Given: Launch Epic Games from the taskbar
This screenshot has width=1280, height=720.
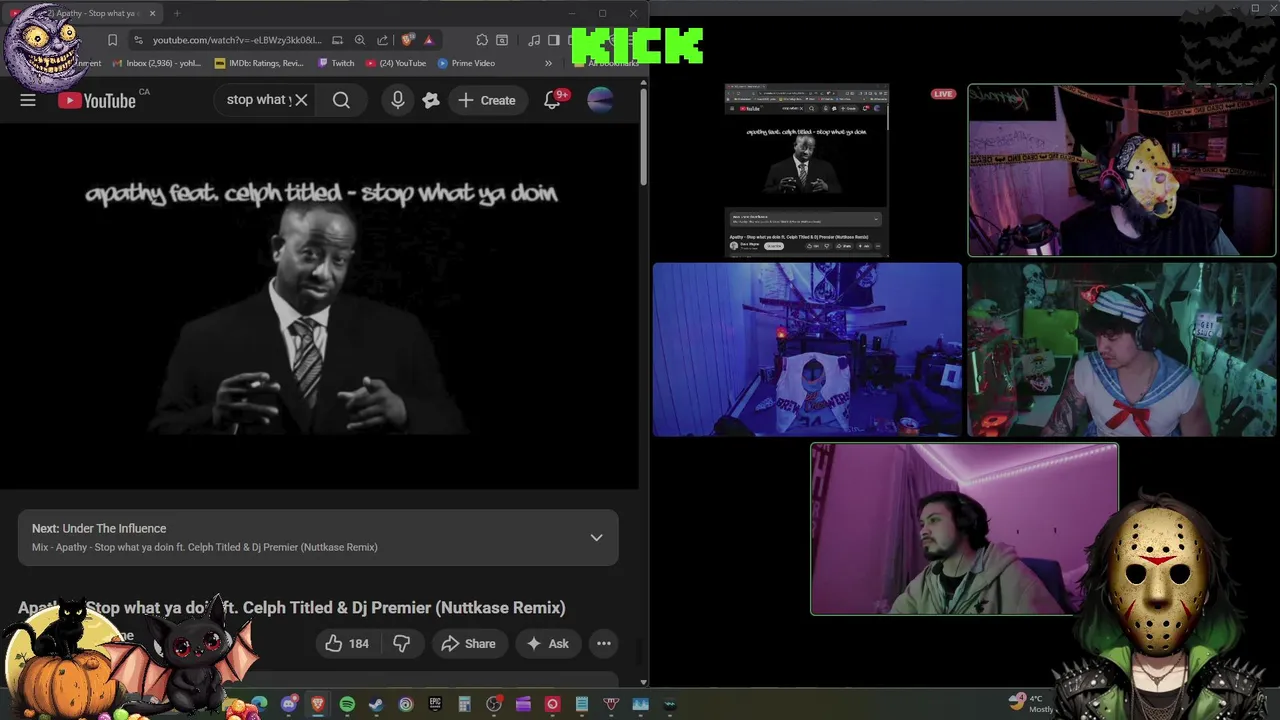Looking at the screenshot, I should (435, 704).
